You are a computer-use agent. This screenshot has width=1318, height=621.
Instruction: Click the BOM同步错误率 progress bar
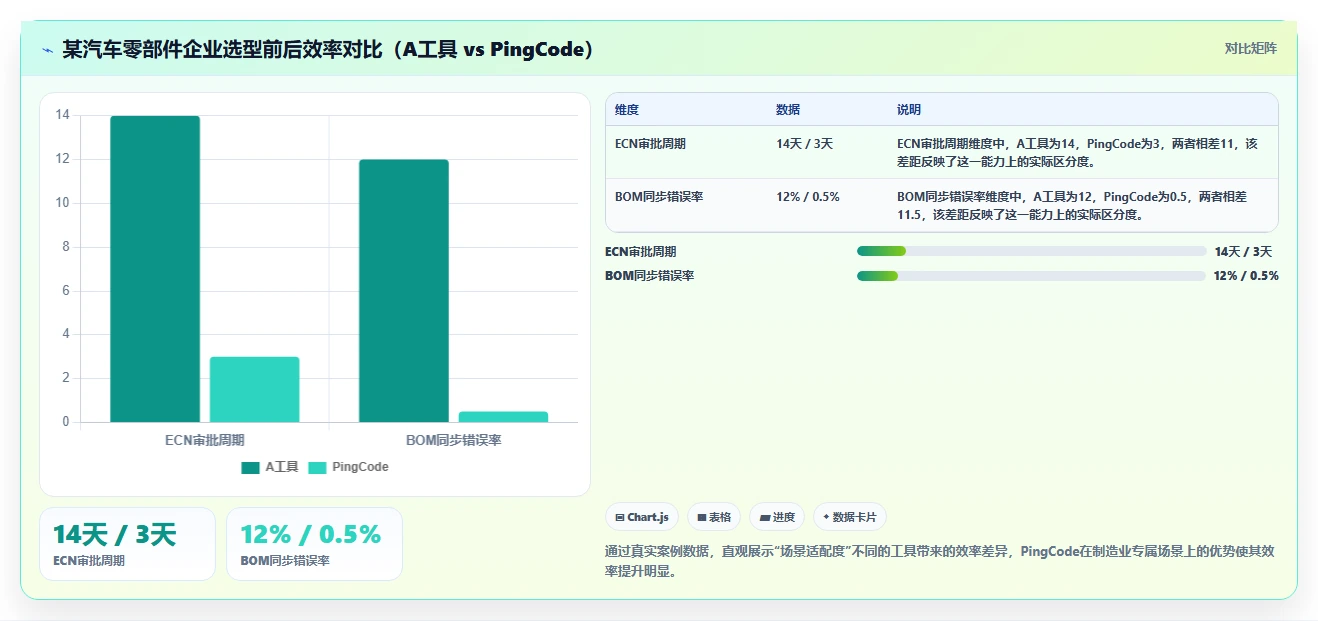point(1031,276)
